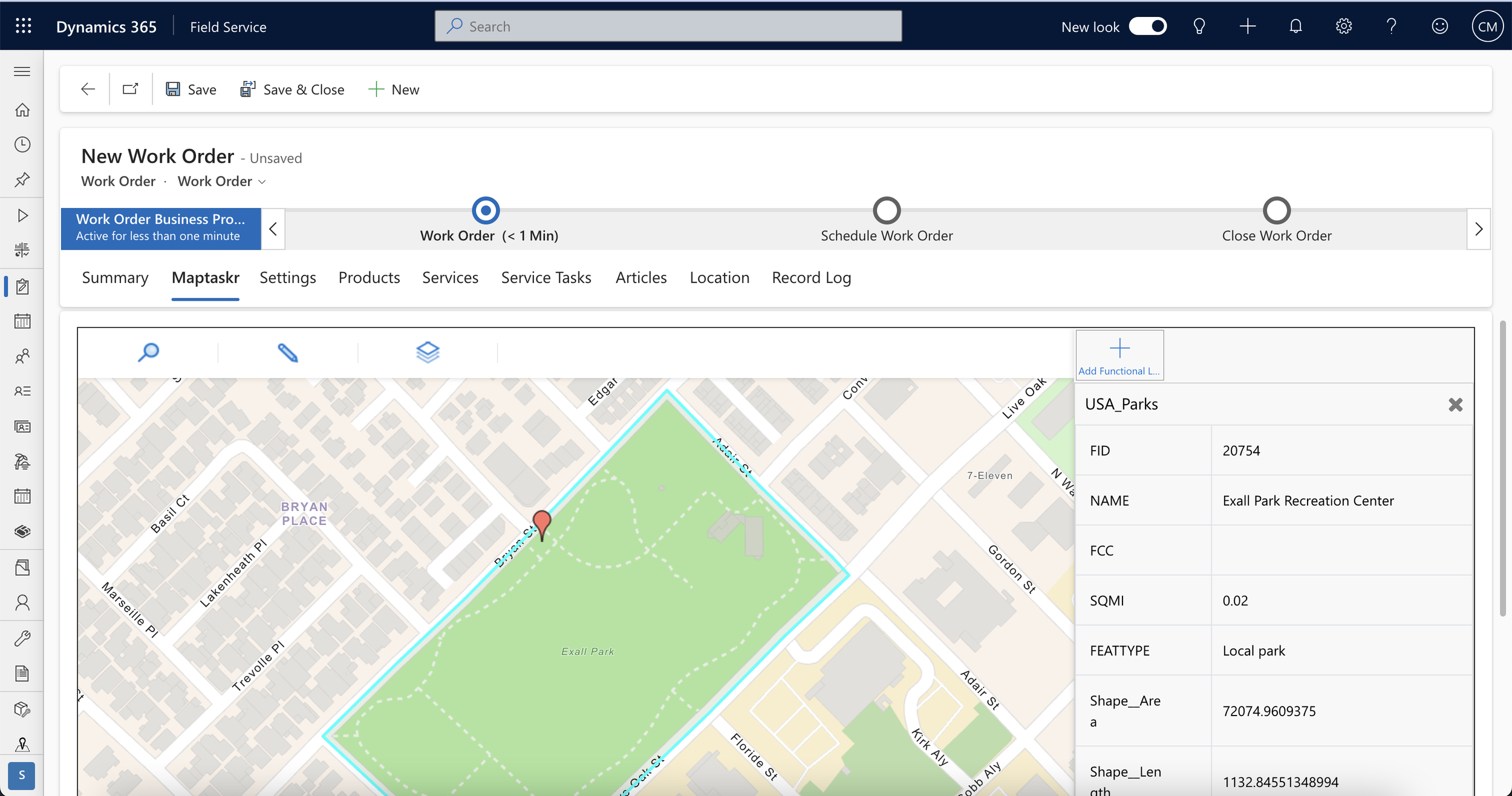This screenshot has height=796, width=1512.
Task: Expand the Work Order form selector dropdown
Action: pos(262,182)
